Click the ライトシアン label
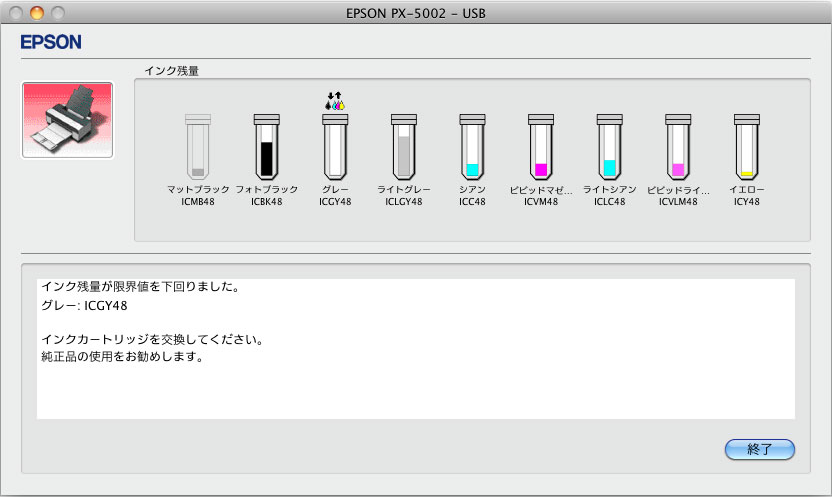Viewport: 832px width, 497px height. [x=610, y=189]
